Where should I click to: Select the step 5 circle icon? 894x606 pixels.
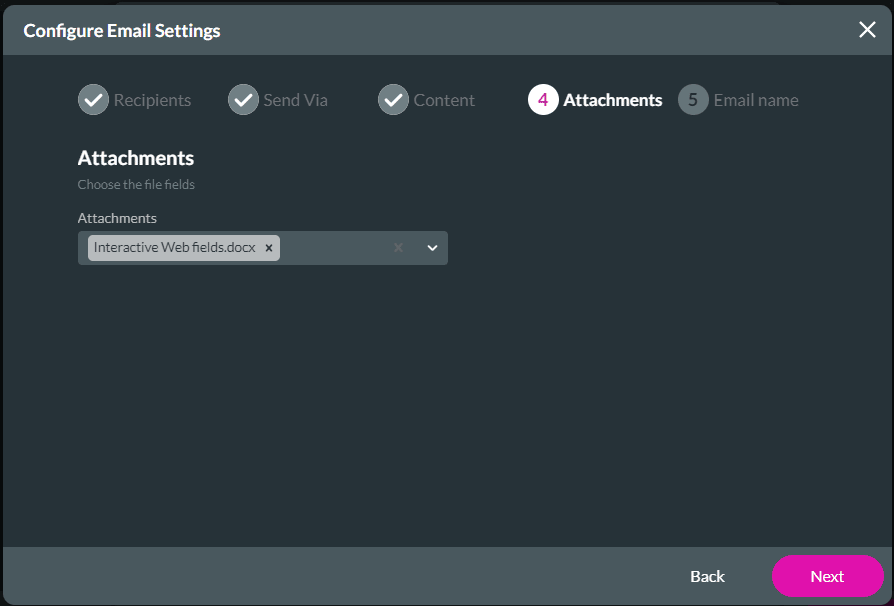691,99
